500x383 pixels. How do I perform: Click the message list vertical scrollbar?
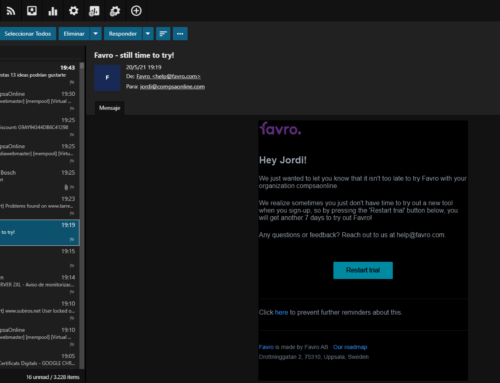pos(82,215)
